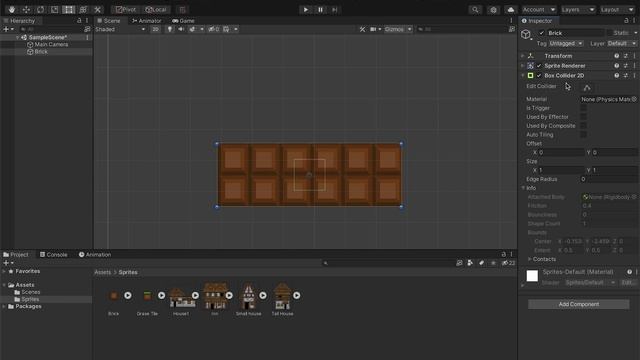Toggle hidden objects visibility counter in Scene
The image size is (640, 360).
(x=214, y=29)
